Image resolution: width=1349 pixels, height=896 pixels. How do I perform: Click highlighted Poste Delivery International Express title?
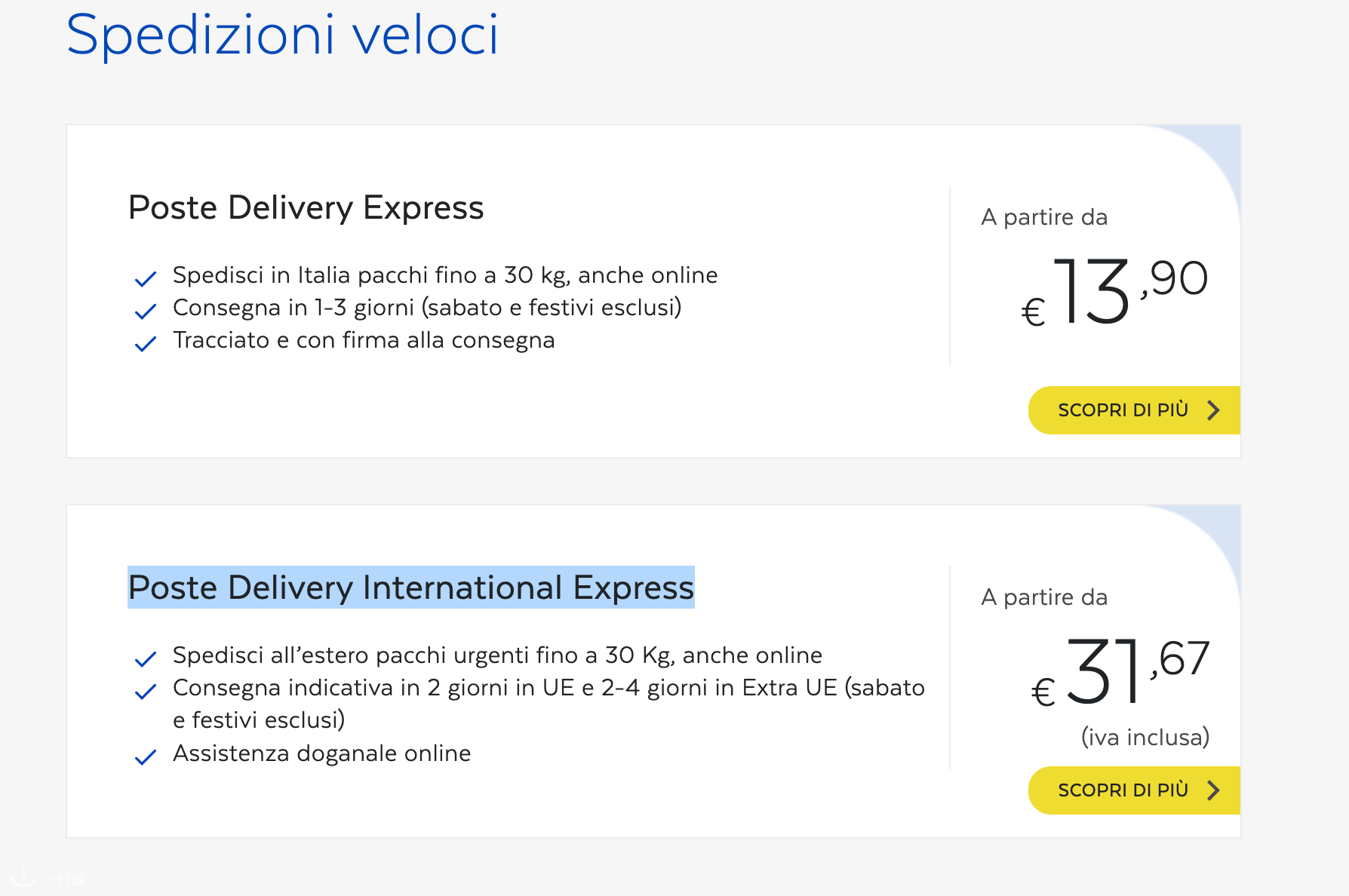click(x=410, y=588)
